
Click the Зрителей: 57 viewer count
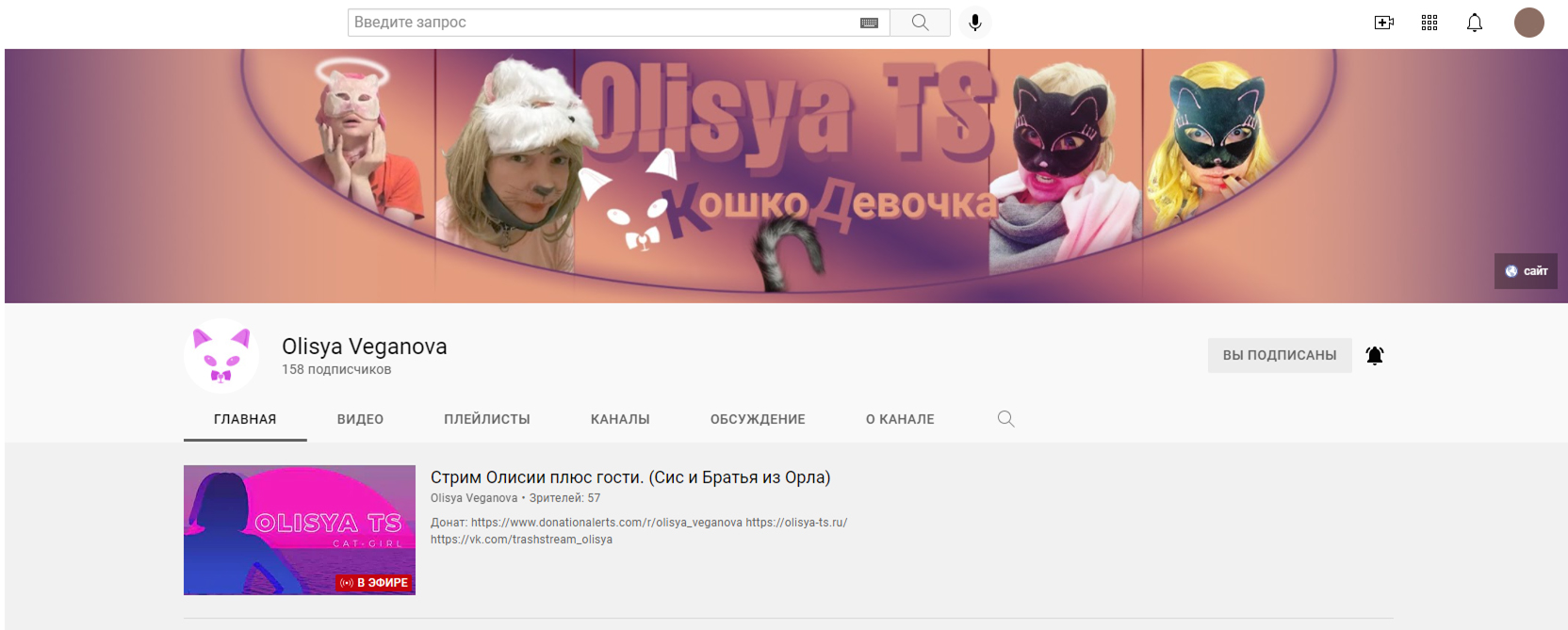coord(564,498)
